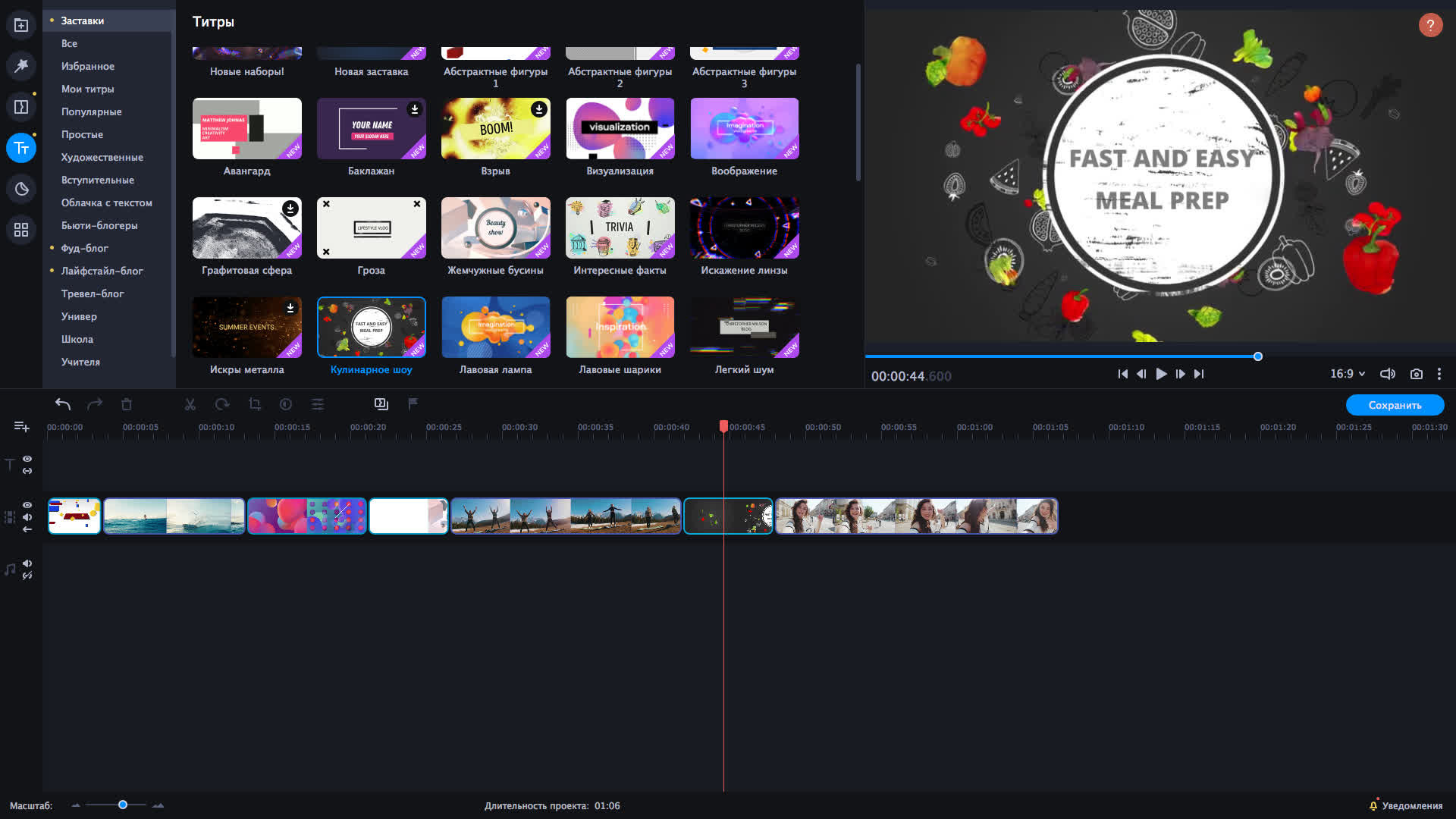Click the Cut scissors tool
The image size is (1456, 819).
coord(190,404)
